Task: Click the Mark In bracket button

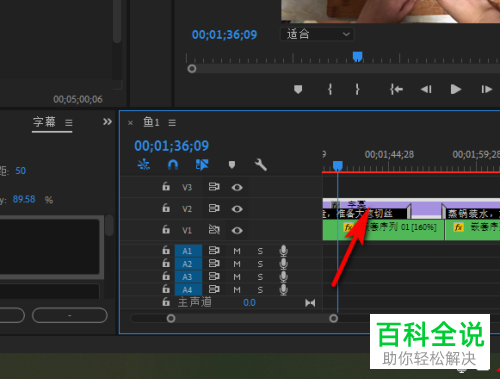Action: tap(330, 89)
